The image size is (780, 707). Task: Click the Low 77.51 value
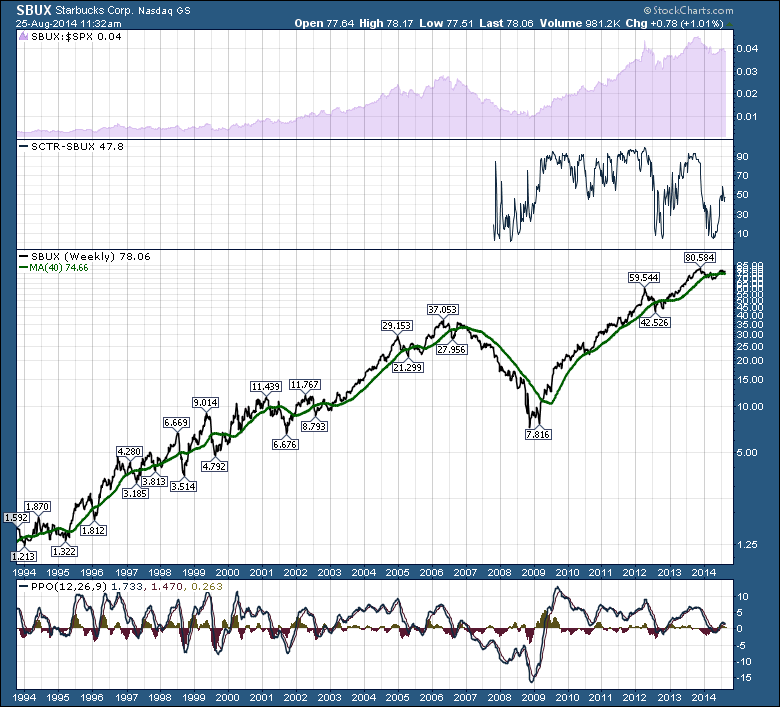coord(446,23)
